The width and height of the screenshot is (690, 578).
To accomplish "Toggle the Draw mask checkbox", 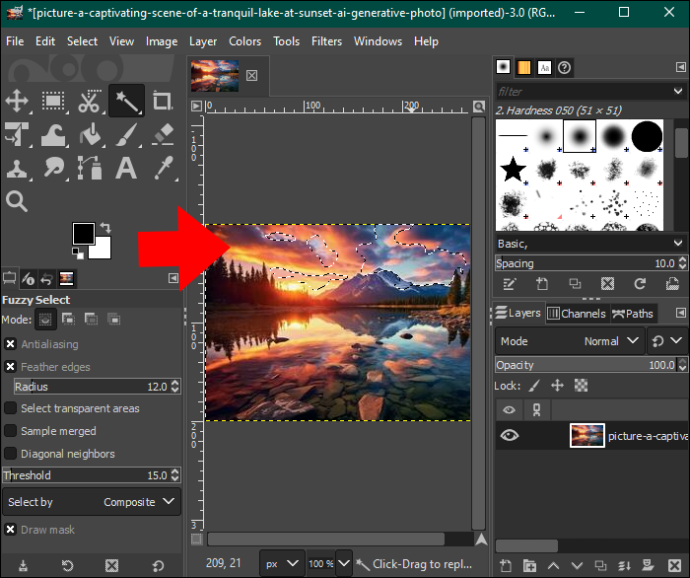I will [11, 530].
